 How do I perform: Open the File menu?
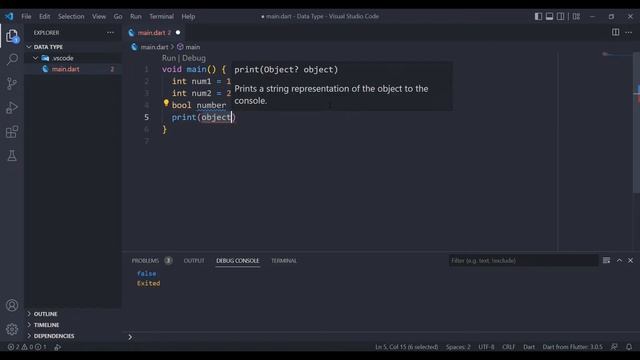(26, 16)
